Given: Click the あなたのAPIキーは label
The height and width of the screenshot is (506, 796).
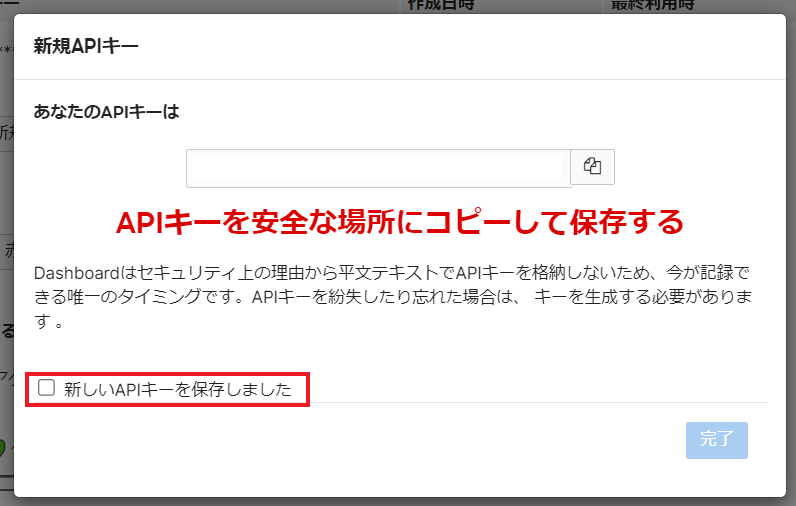Looking at the screenshot, I should coord(107,112).
